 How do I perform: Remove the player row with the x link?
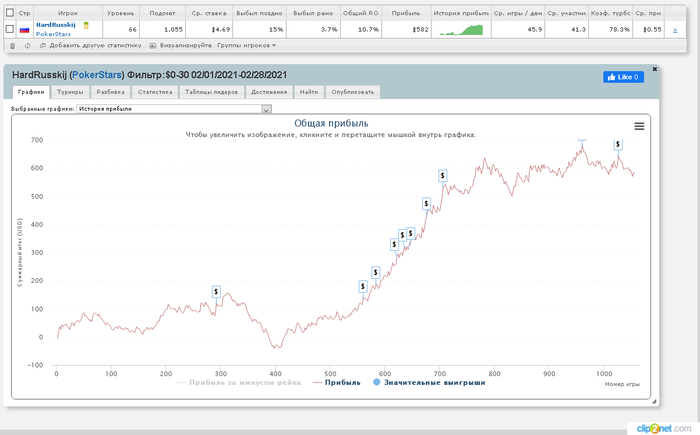click(x=675, y=30)
